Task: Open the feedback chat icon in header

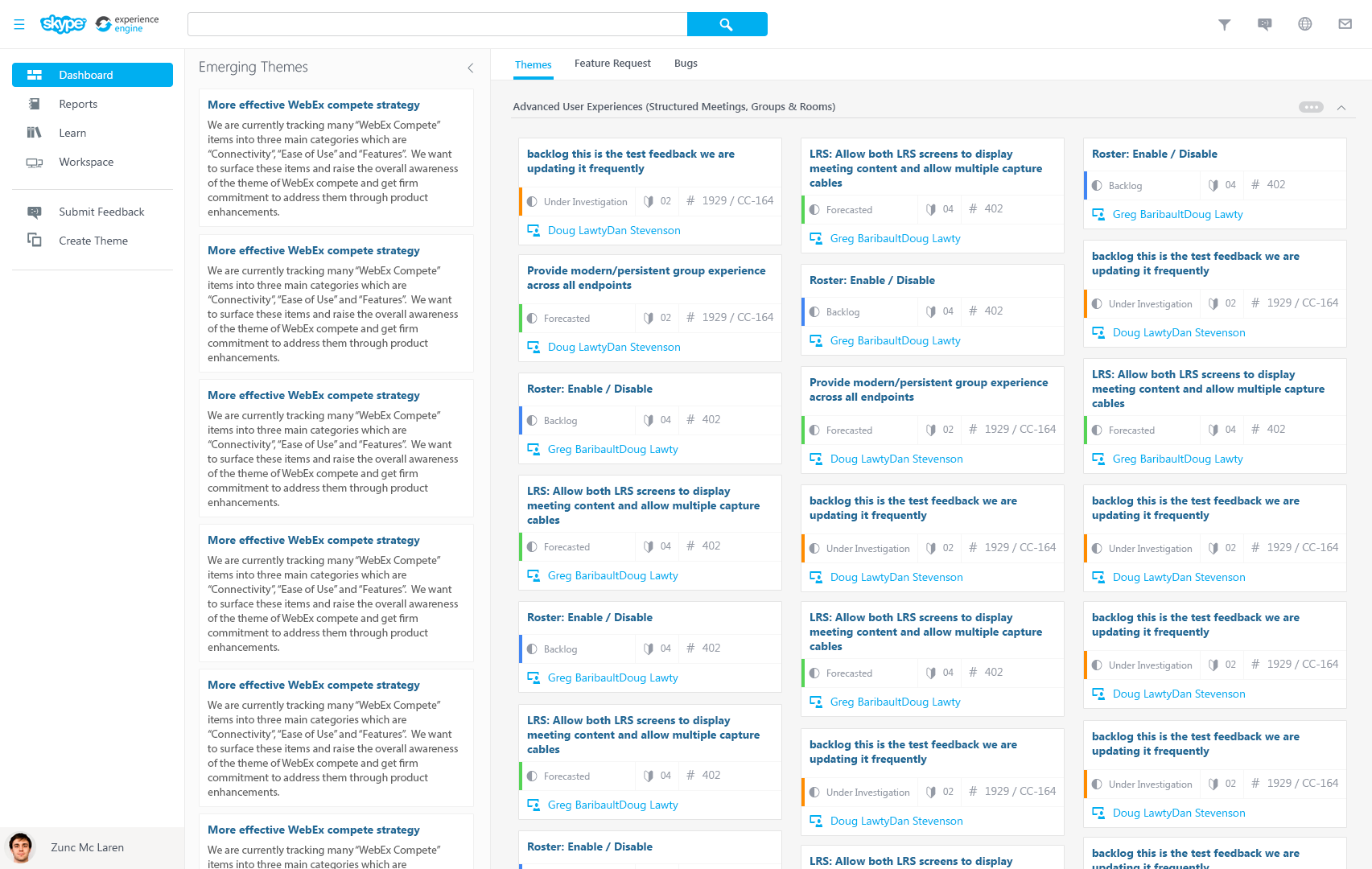Action: pos(1265,24)
